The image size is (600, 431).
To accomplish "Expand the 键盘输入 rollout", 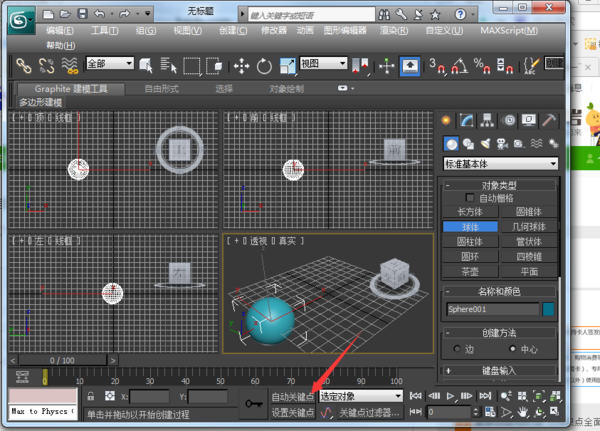I will 501,371.
